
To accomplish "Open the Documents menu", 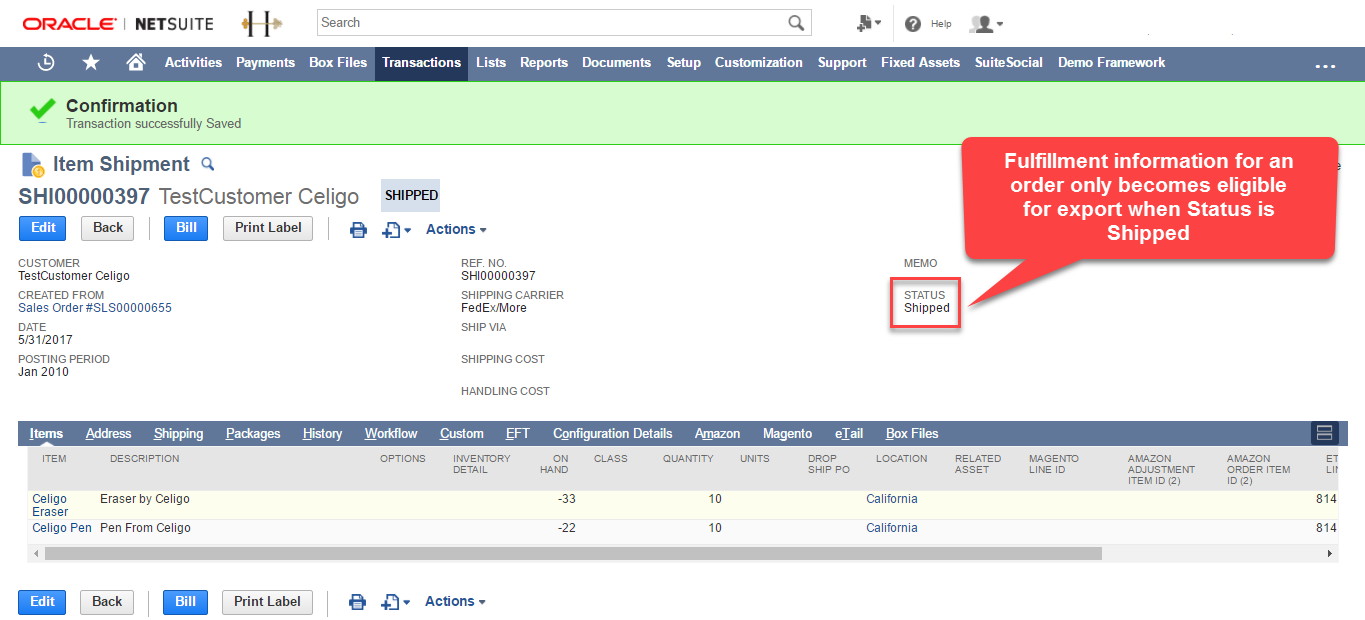I will coord(616,62).
